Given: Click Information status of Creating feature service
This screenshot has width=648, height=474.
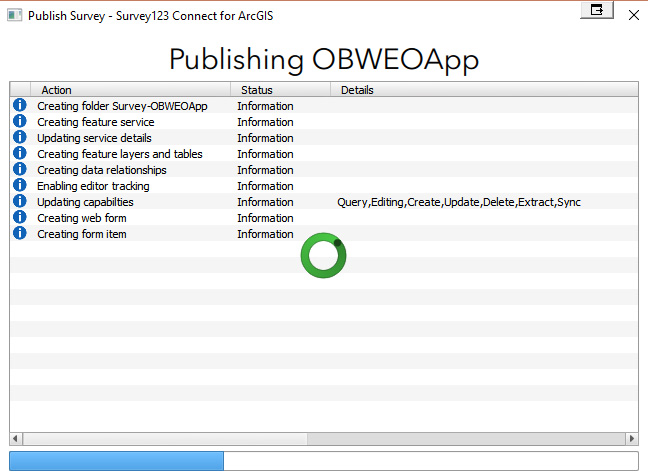Looking at the screenshot, I should tap(265, 122).
